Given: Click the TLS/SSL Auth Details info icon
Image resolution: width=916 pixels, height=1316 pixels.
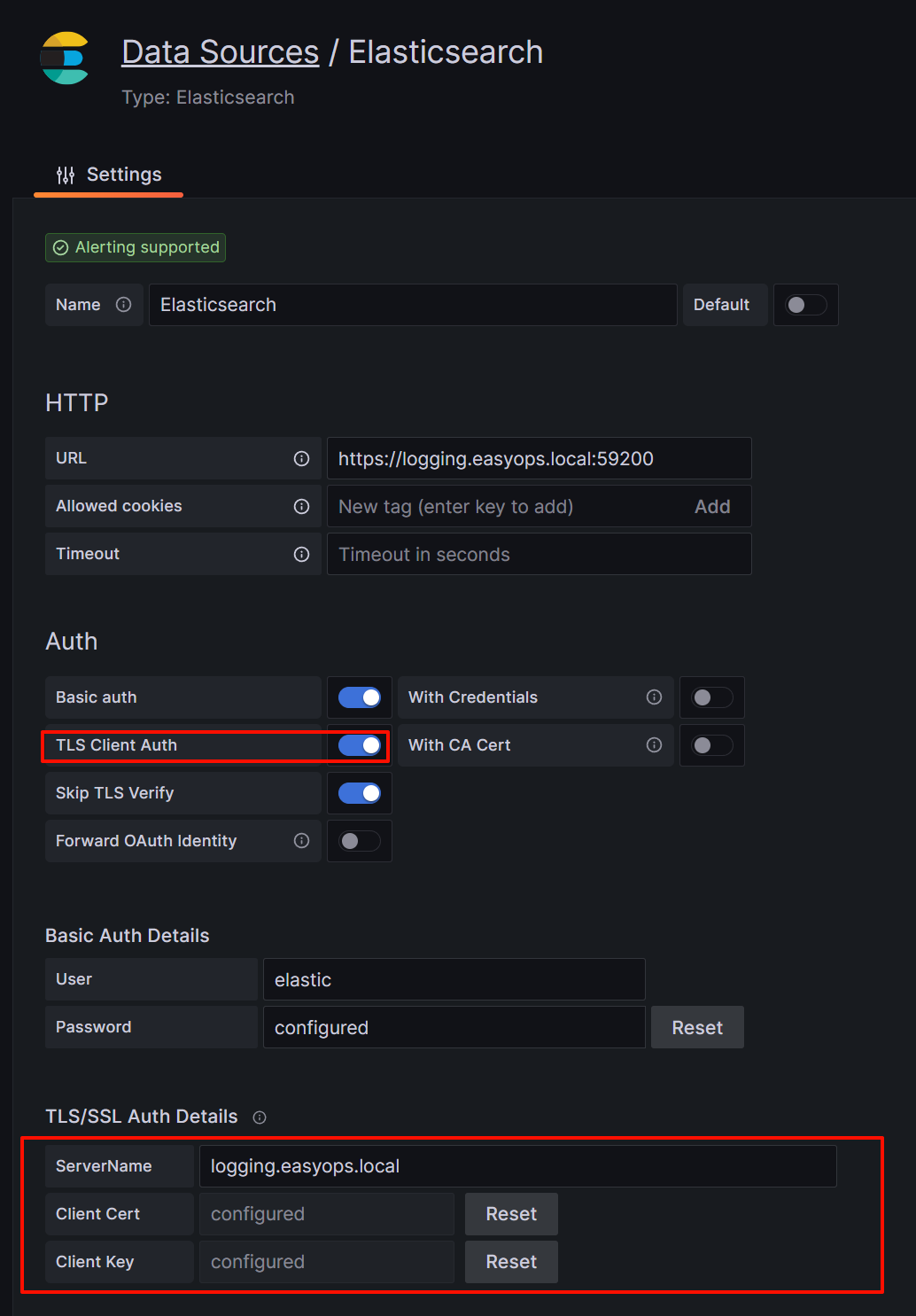Looking at the screenshot, I should click(x=260, y=1117).
